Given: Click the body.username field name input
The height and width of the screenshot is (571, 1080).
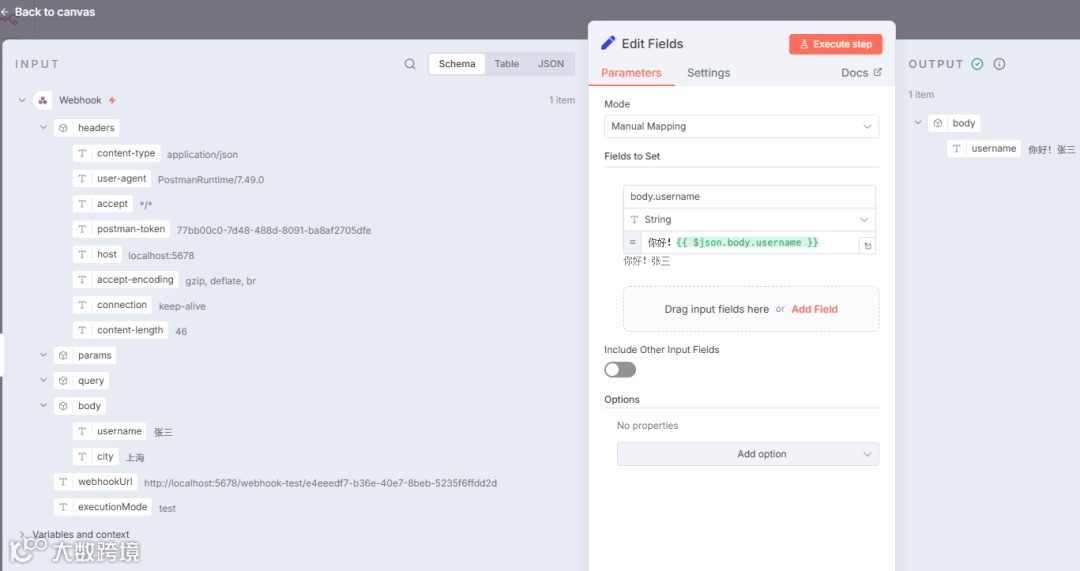Looking at the screenshot, I should (749, 197).
